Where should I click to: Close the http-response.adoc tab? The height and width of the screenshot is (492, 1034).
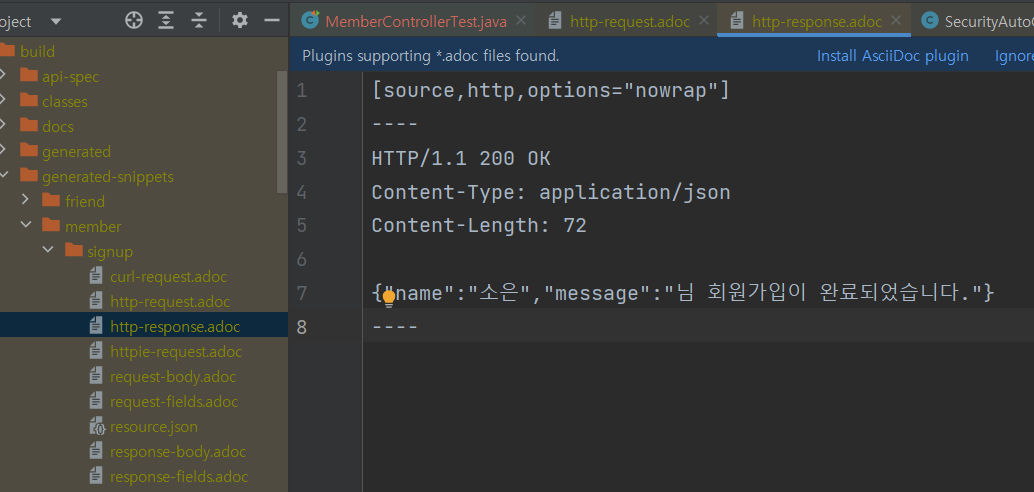pyautogui.click(x=896, y=20)
